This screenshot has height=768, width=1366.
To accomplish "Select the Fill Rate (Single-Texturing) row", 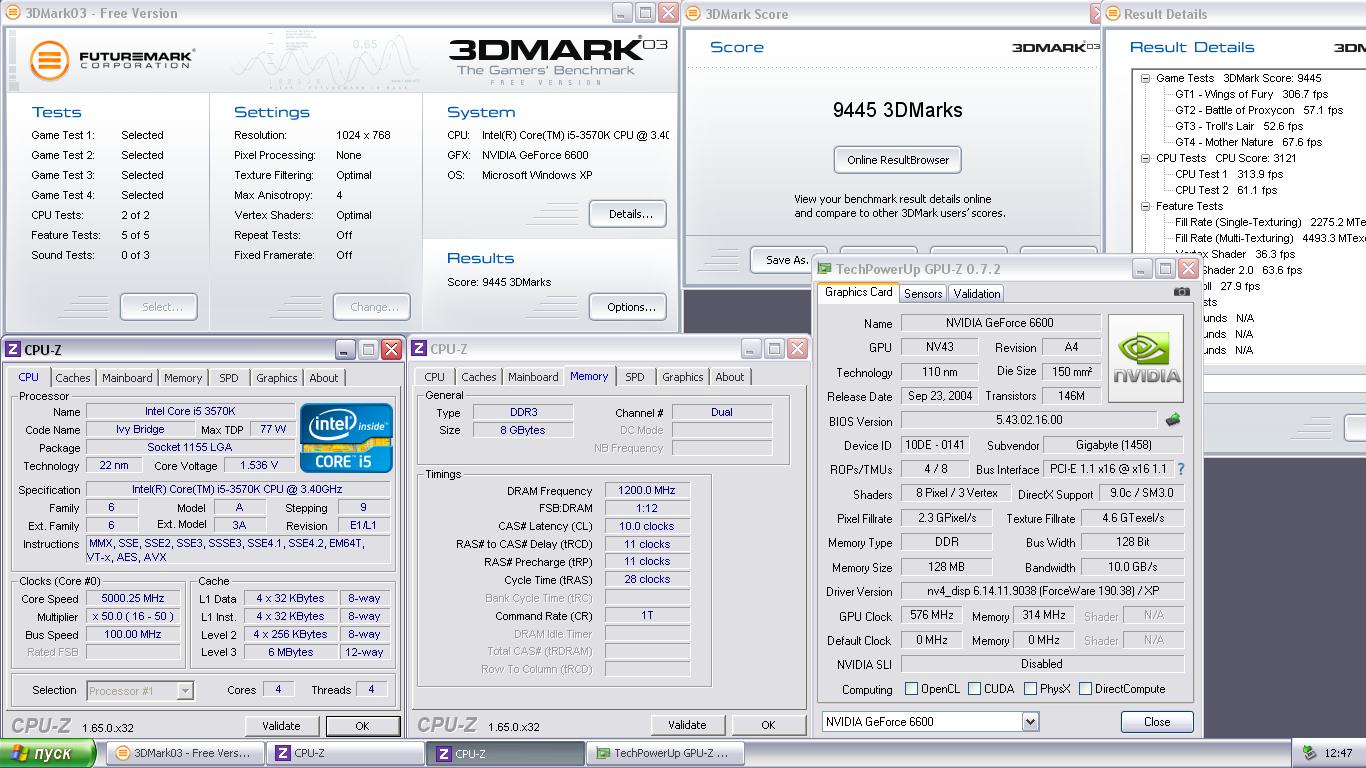I will (x=1270, y=222).
